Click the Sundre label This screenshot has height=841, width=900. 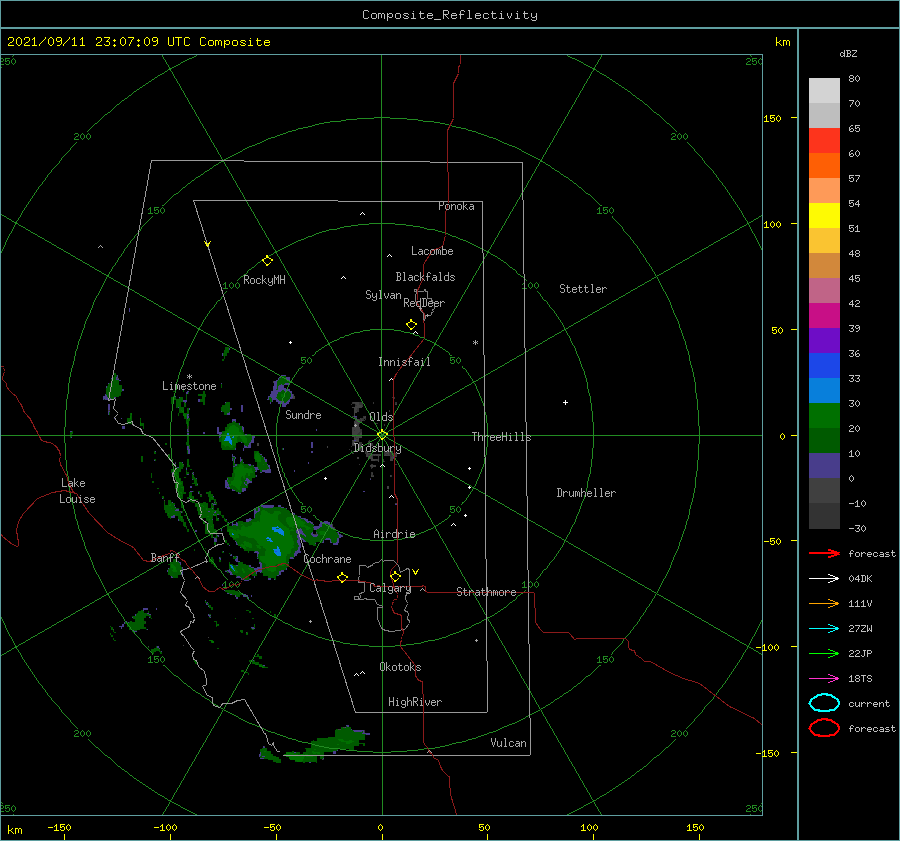[303, 414]
